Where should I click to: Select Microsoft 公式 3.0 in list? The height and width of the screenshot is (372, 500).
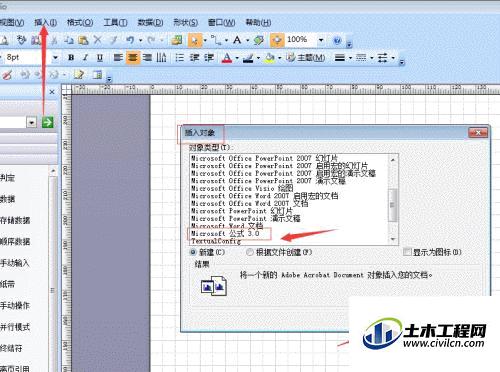click(x=225, y=234)
